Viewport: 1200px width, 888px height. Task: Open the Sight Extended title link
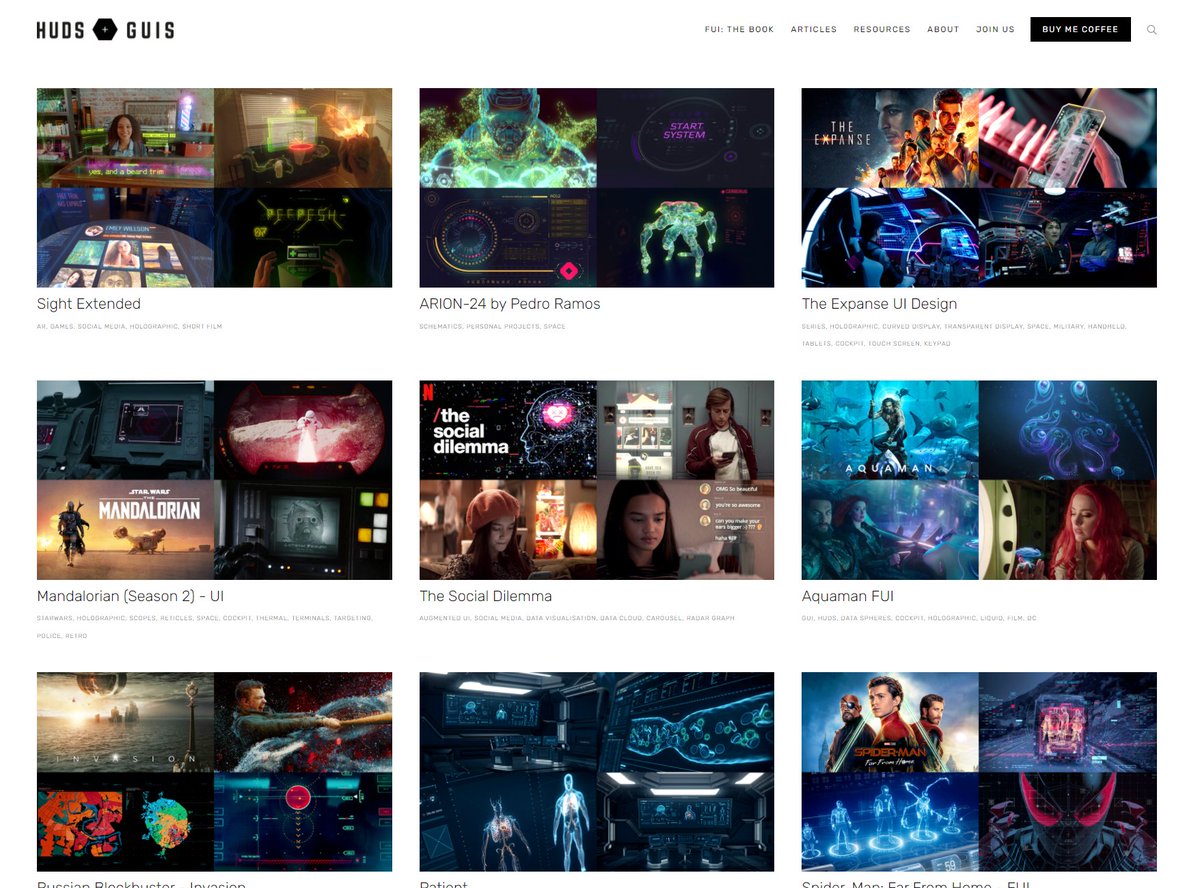pos(89,304)
